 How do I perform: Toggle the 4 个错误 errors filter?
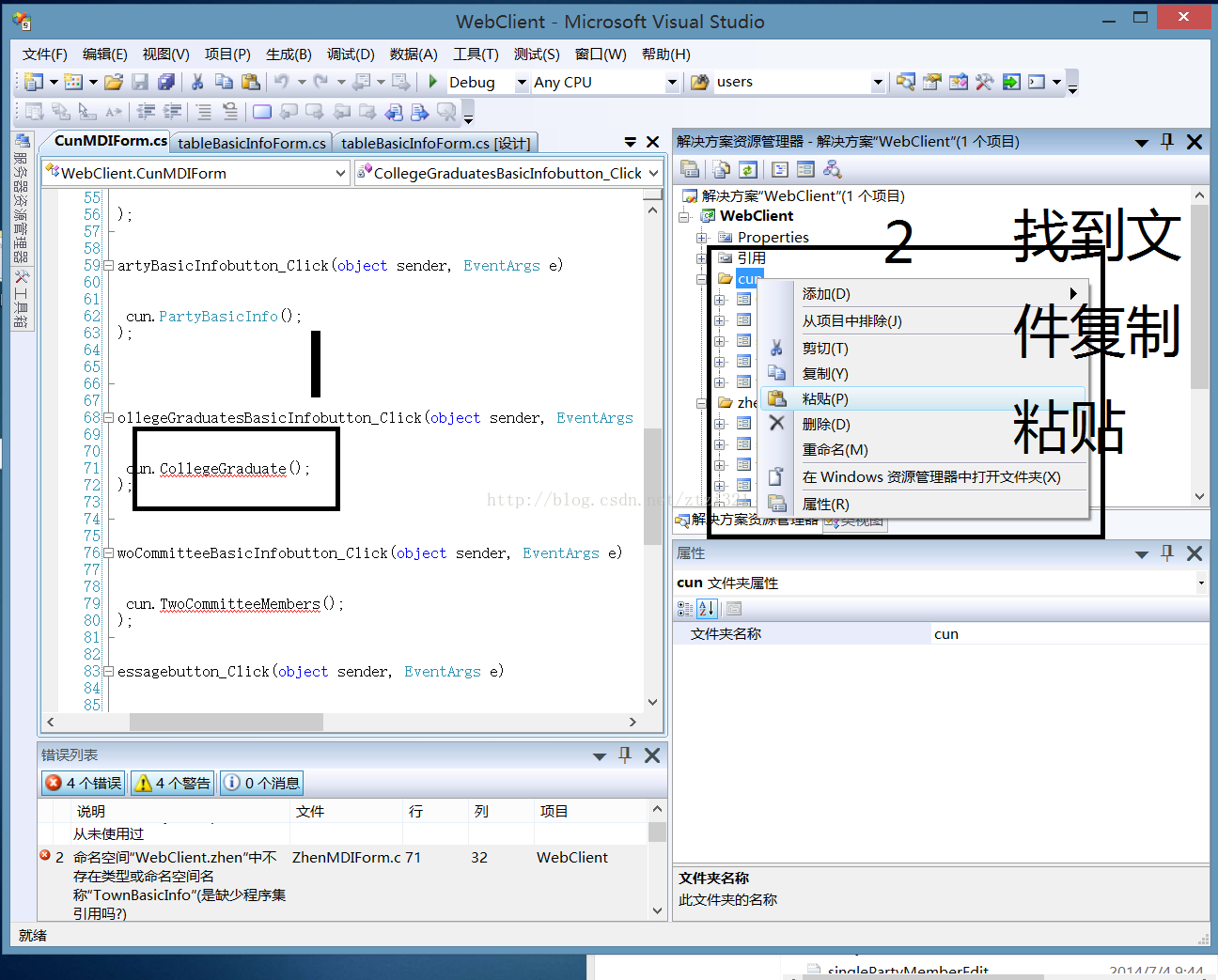(x=84, y=783)
